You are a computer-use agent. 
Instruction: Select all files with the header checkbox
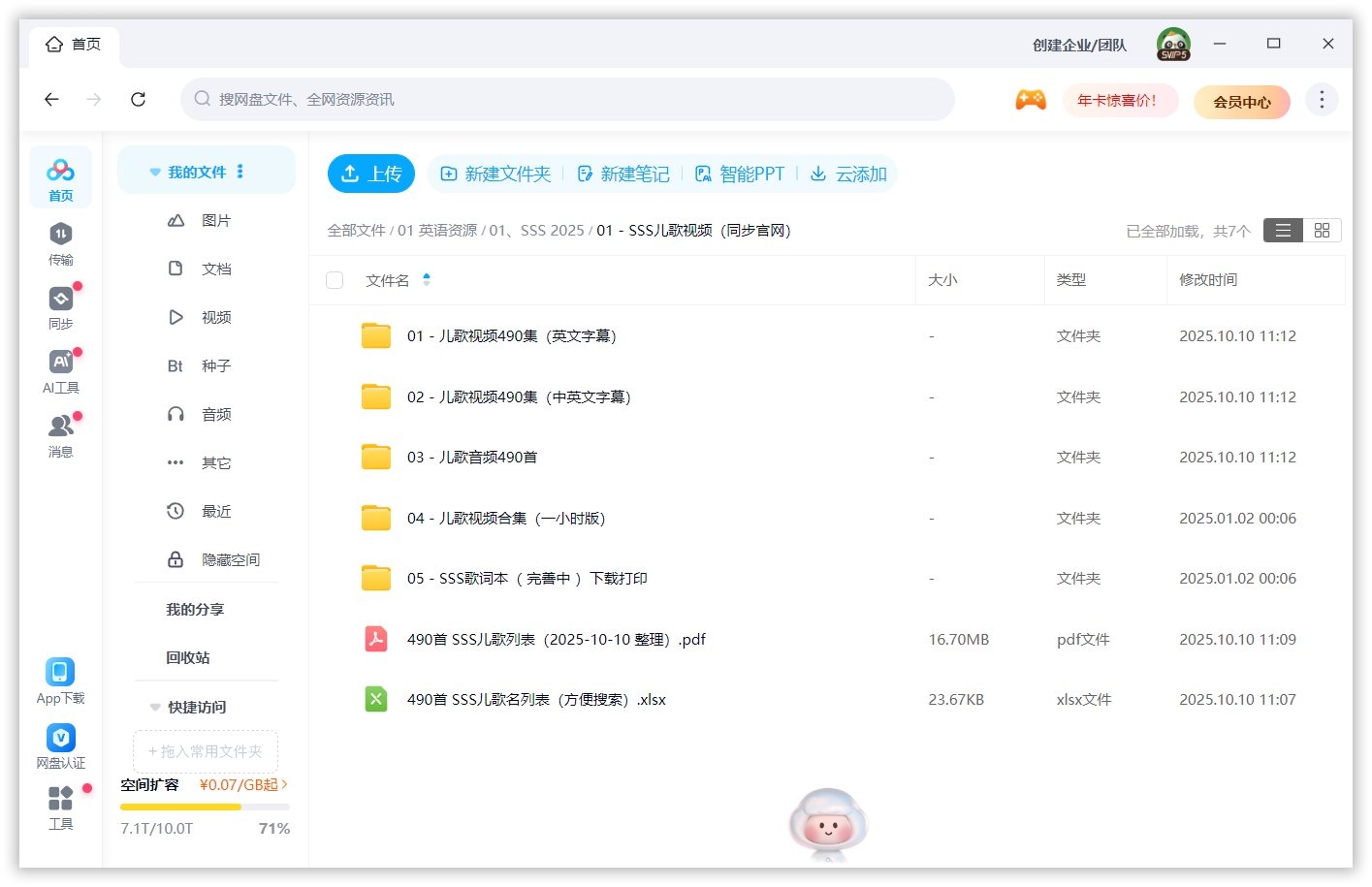pyautogui.click(x=335, y=280)
